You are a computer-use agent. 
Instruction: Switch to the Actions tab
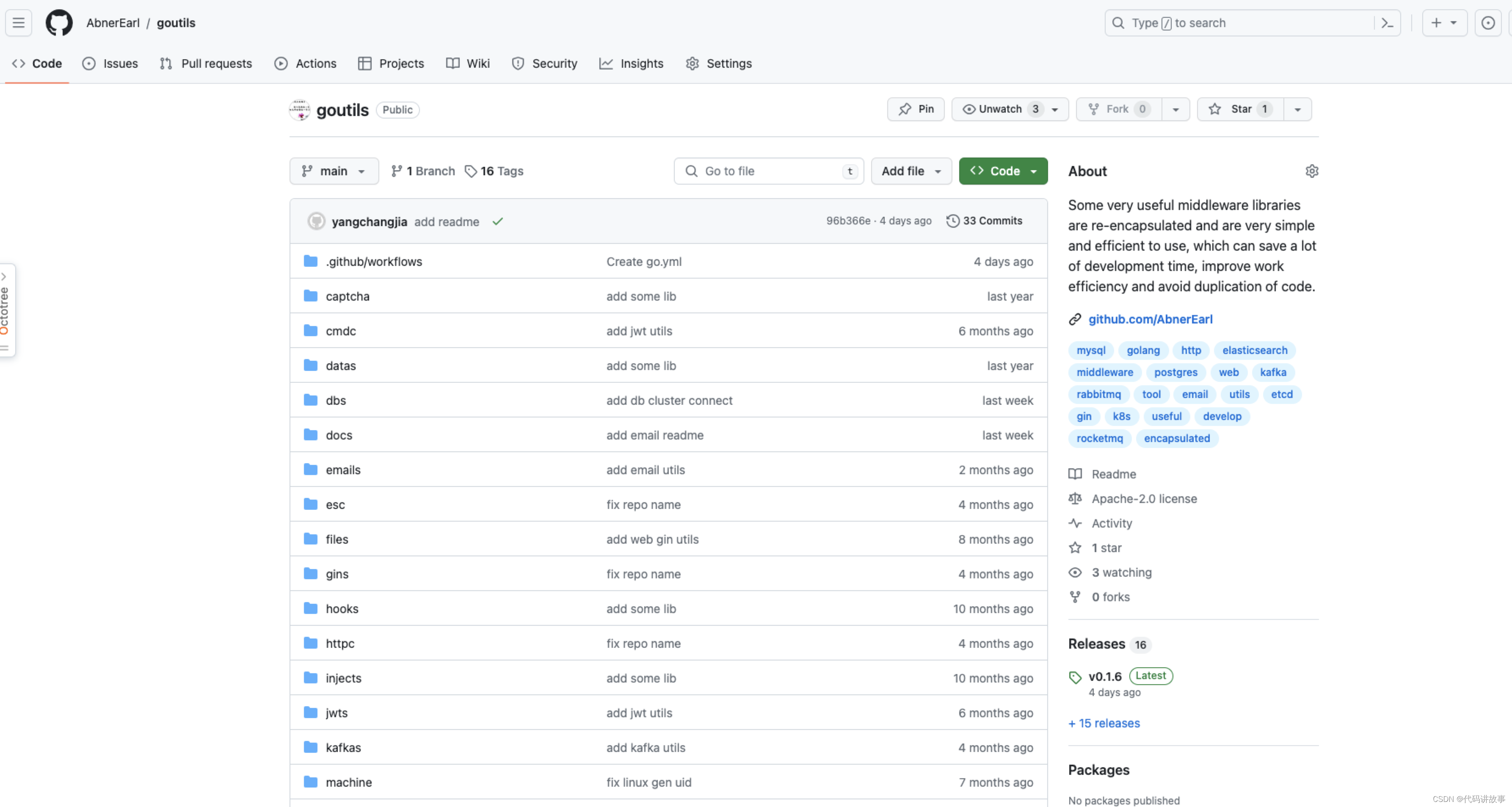[305, 64]
